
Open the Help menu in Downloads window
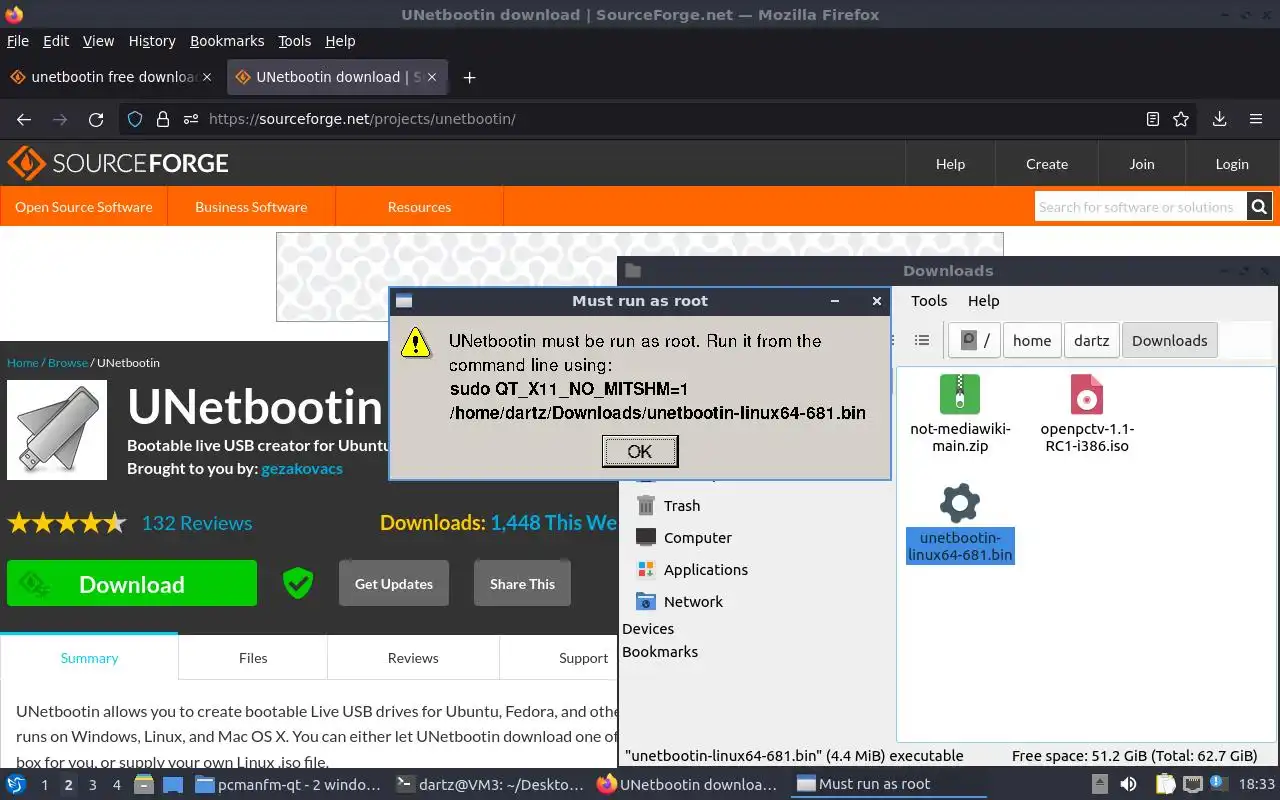pos(983,301)
